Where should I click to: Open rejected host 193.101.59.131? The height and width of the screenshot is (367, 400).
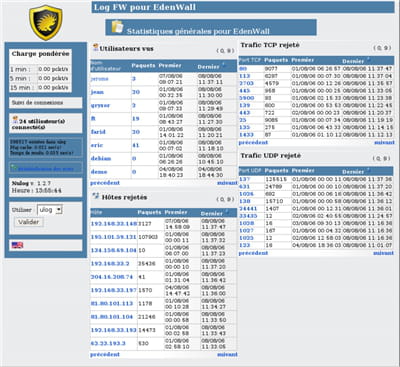pos(113,237)
